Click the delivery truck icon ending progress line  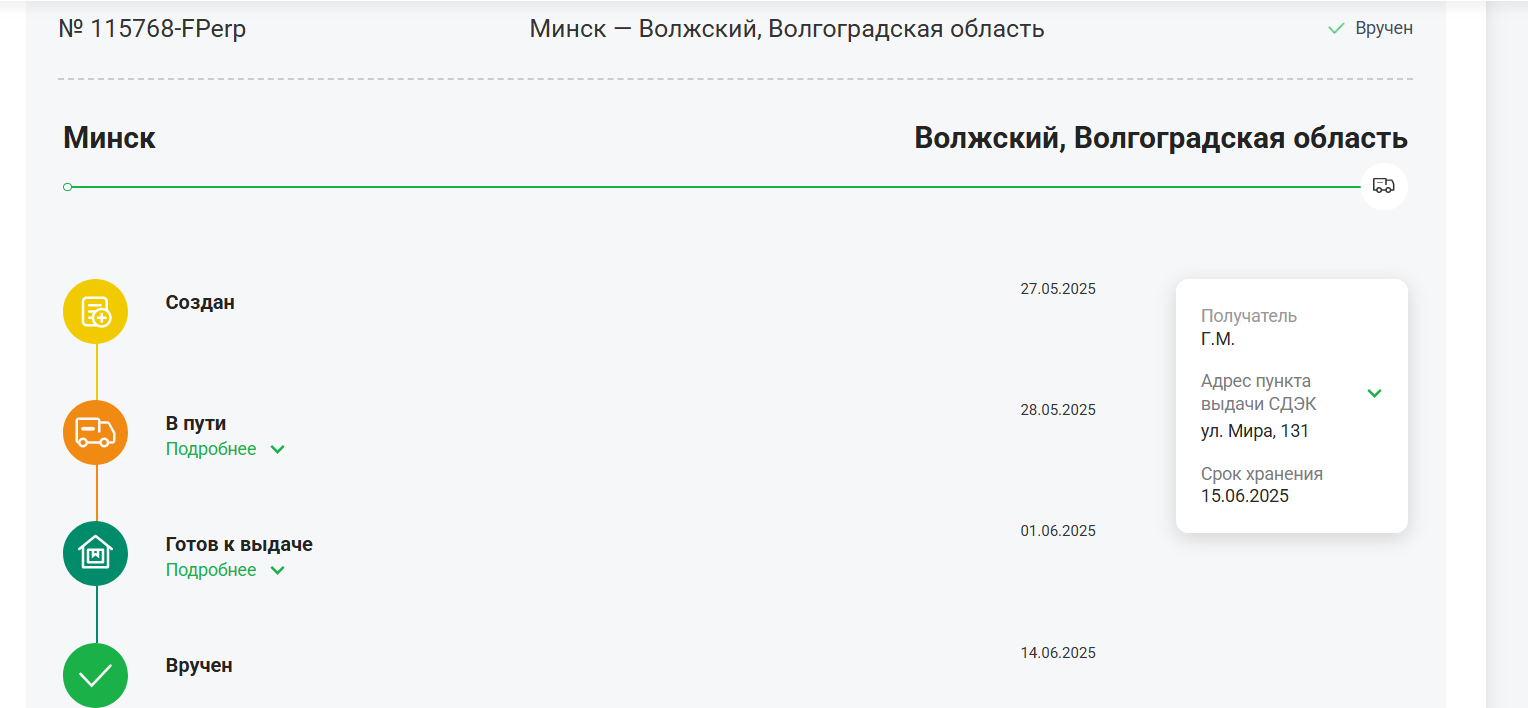(x=1384, y=186)
